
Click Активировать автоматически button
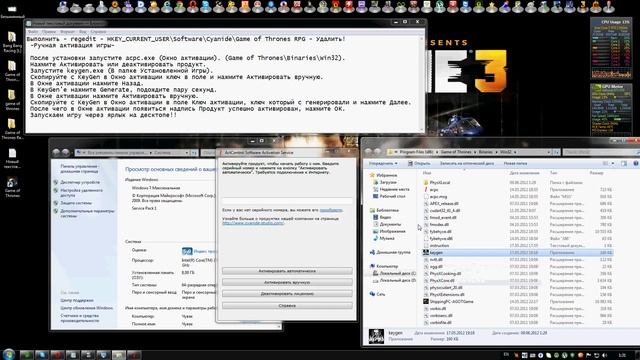point(287,271)
